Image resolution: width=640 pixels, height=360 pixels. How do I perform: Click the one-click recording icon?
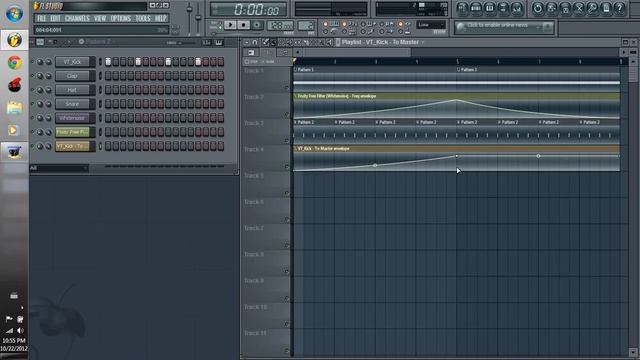[592, 8]
